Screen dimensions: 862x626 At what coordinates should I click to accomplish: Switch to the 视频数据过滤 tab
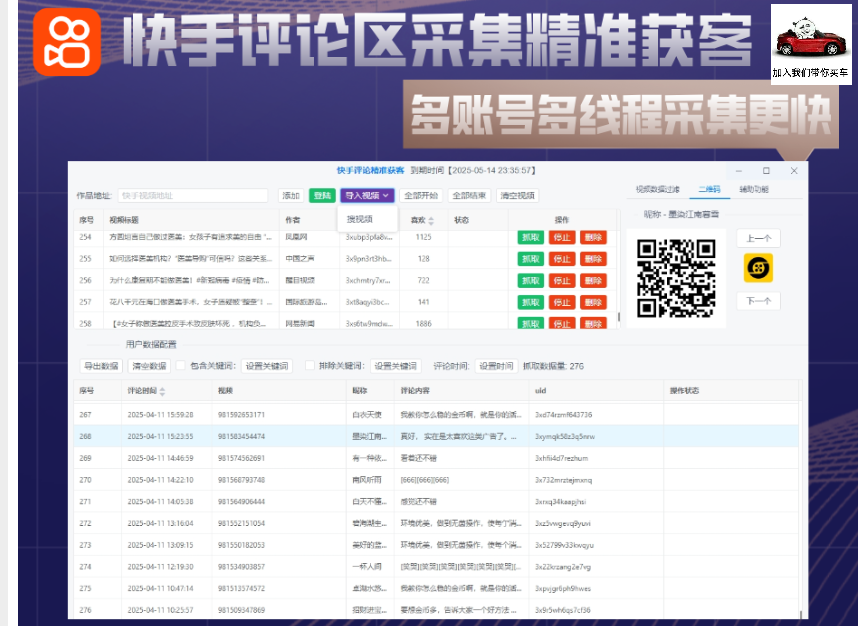tap(657, 190)
